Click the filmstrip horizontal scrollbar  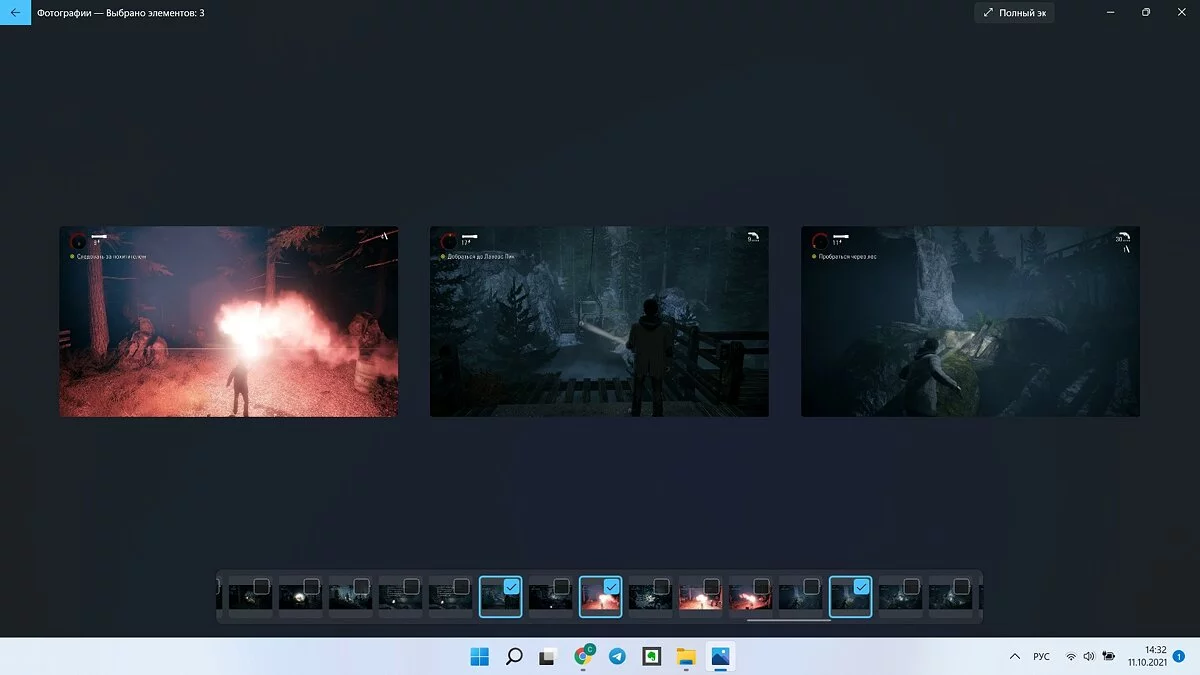788,620
